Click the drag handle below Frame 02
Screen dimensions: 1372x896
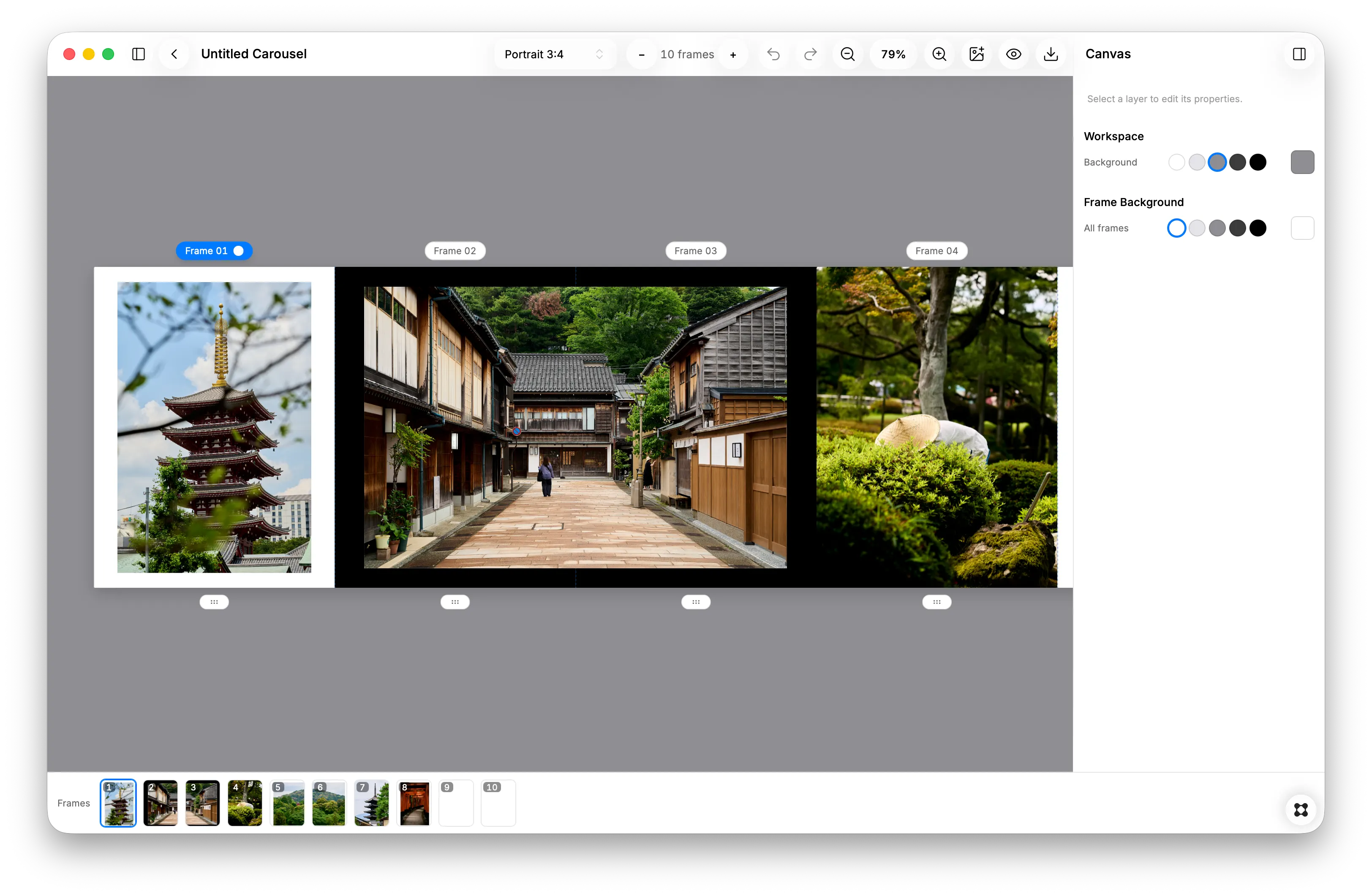(x=455, y=602)
